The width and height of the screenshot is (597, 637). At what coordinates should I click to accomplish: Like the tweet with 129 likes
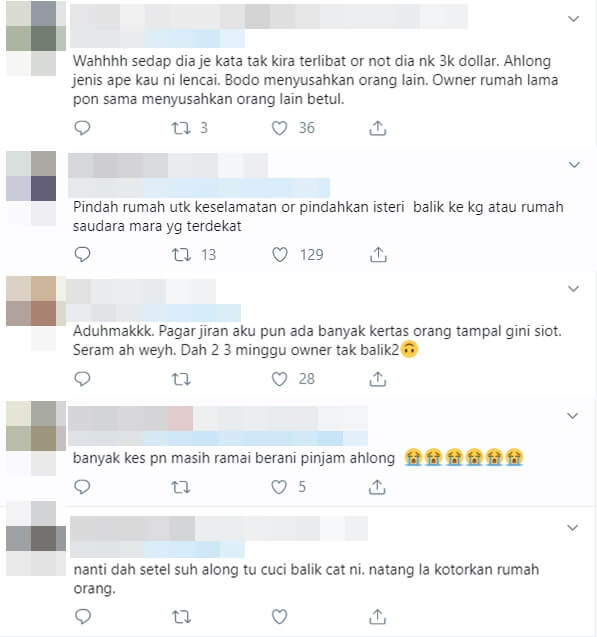[x=280, y=255]
